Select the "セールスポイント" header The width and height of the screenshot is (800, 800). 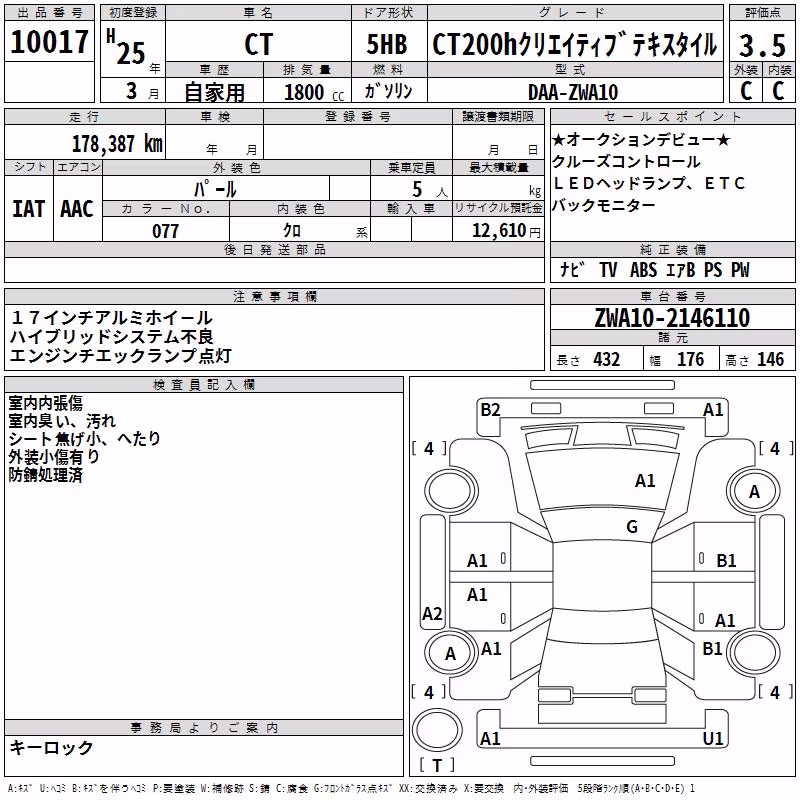click(672, 117)
